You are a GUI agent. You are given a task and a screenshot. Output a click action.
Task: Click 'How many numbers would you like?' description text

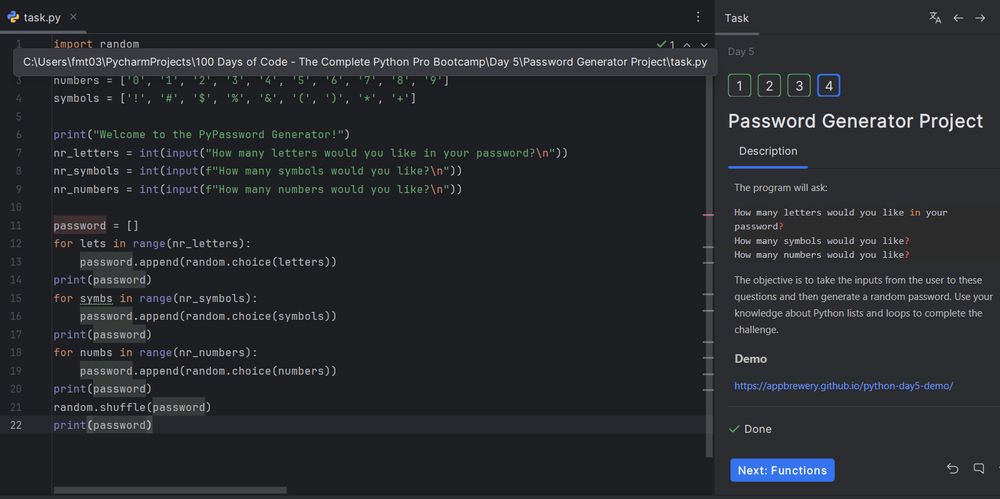coord(821,255)
